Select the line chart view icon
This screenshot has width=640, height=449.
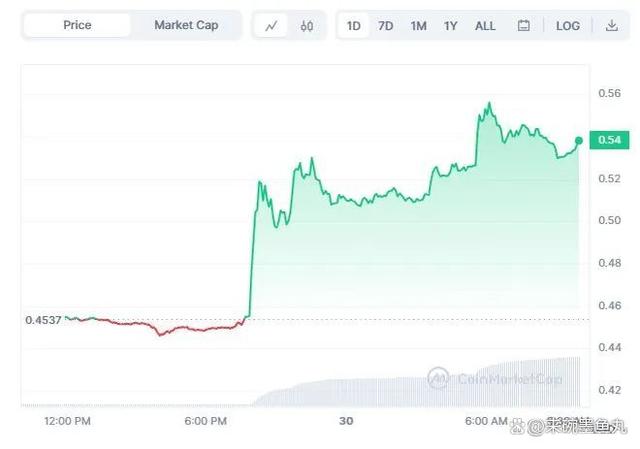click(271, 26)
